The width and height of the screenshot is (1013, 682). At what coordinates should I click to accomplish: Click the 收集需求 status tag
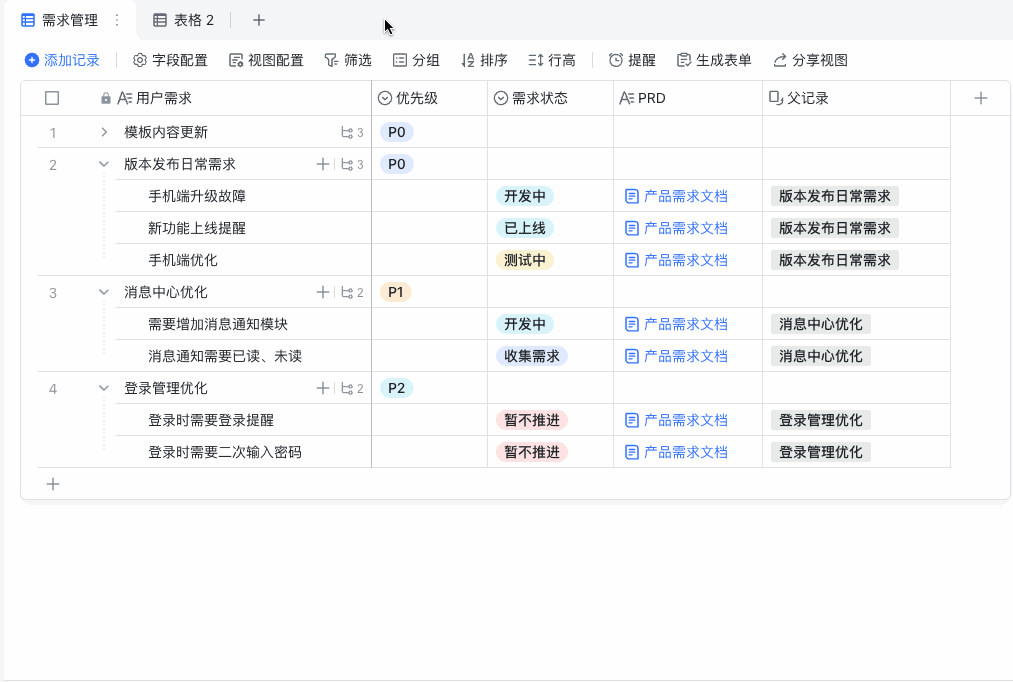[x=532, y=356]
